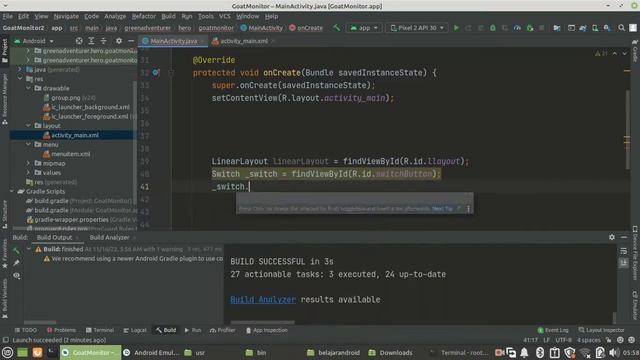Expand the values folder
This screenshot has height=360, width=640.
(28, 173)
